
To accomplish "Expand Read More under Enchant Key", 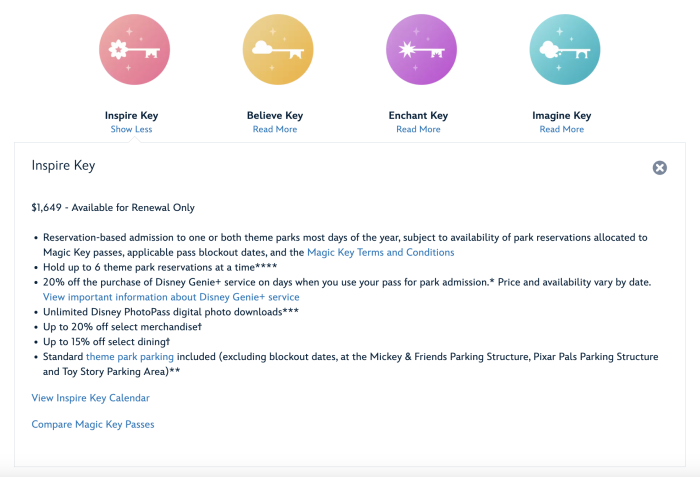I will [x=419, y=129].
